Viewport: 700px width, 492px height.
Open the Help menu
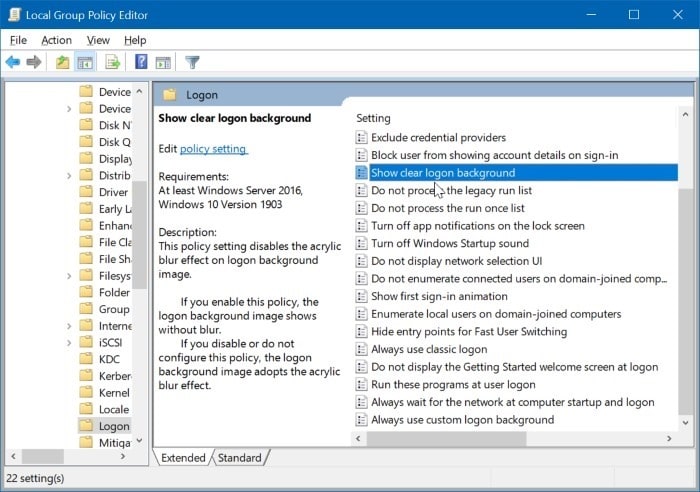135,40
